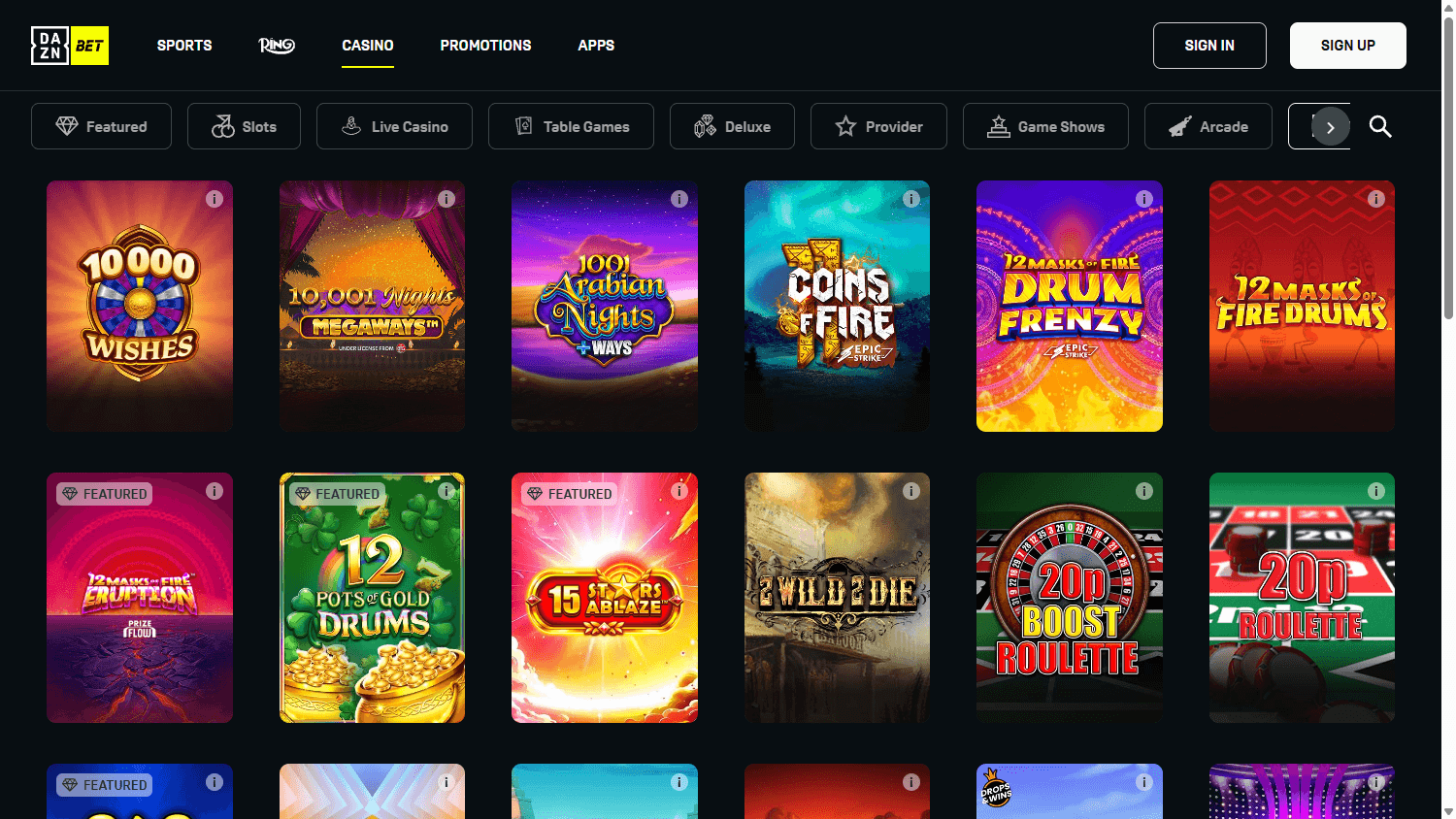1456x819 pixels.
Task: Click the Sign Up button
Action: (1348, 46)
